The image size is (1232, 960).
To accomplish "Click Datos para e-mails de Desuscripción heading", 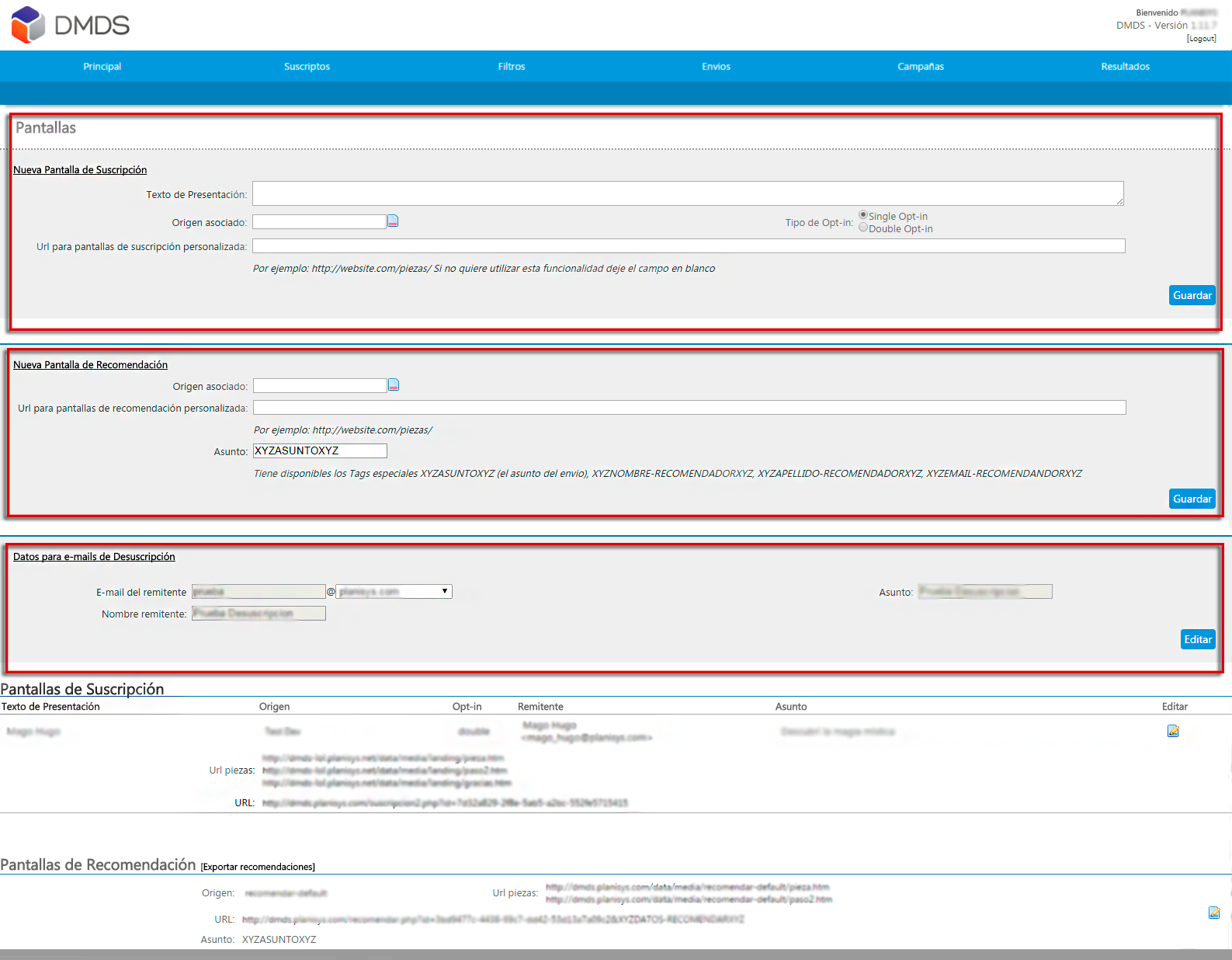I will [x=94, y=557].
